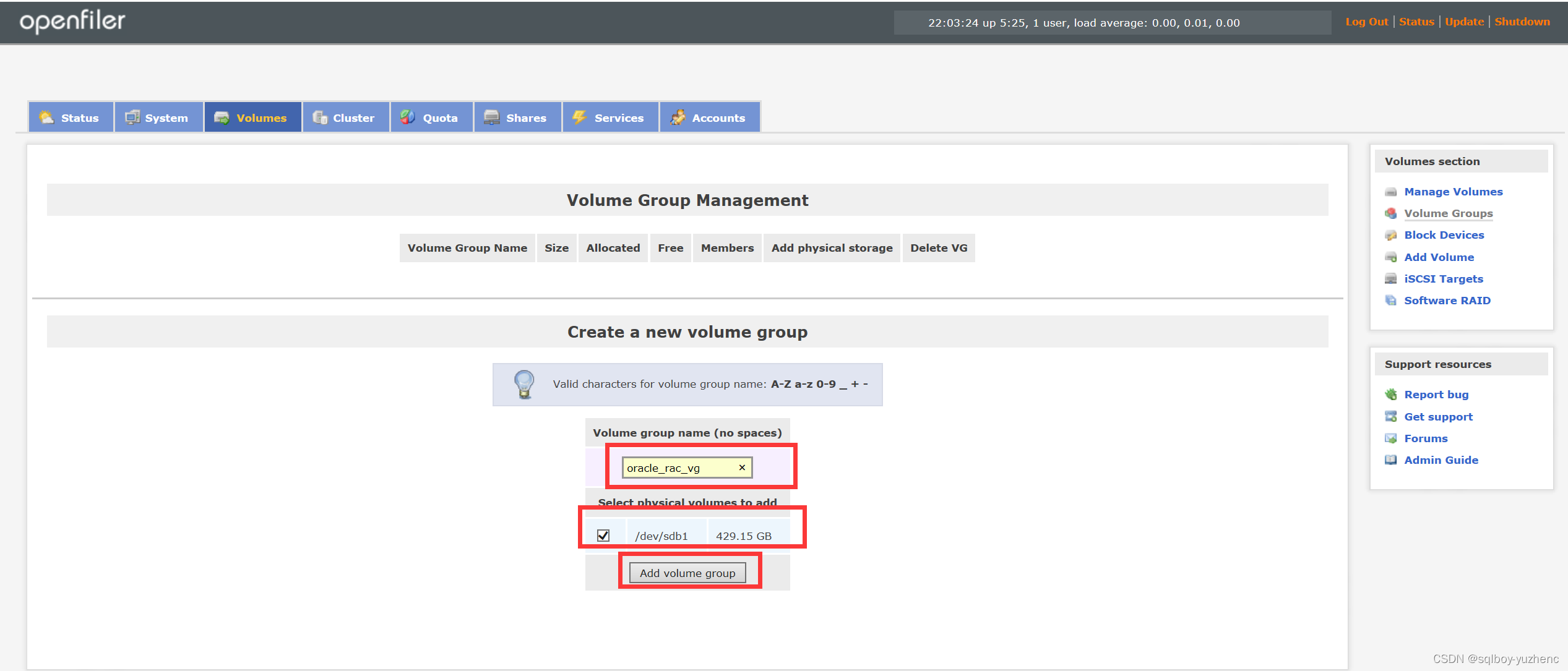
Task: Click the uptime and load average text
Action: tap(1083, 23)
